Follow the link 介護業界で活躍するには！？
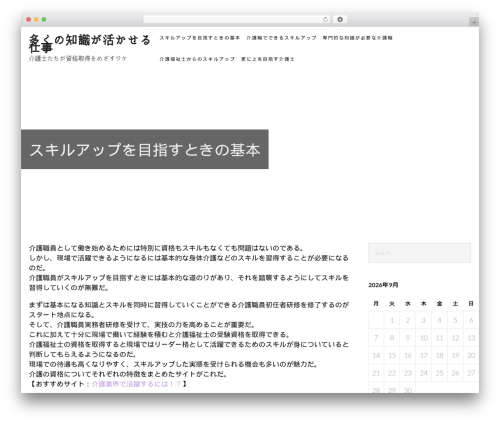The height and width of the screenshot is (423, 500). click(136, 384)
